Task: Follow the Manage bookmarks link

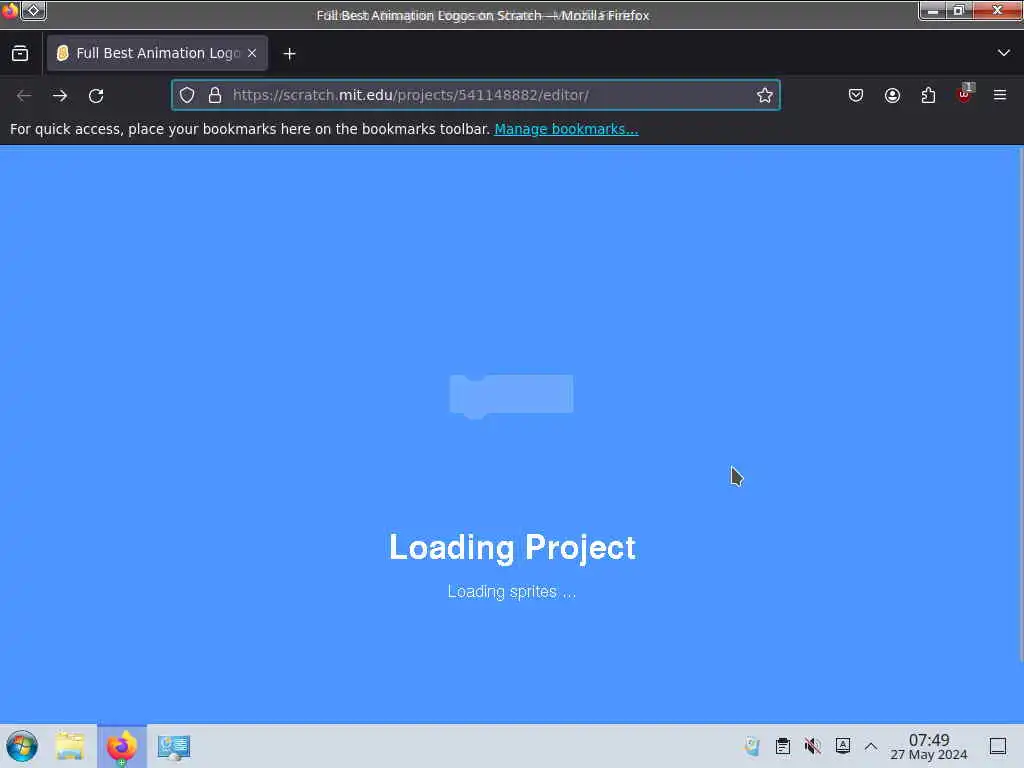Action: 566,129
